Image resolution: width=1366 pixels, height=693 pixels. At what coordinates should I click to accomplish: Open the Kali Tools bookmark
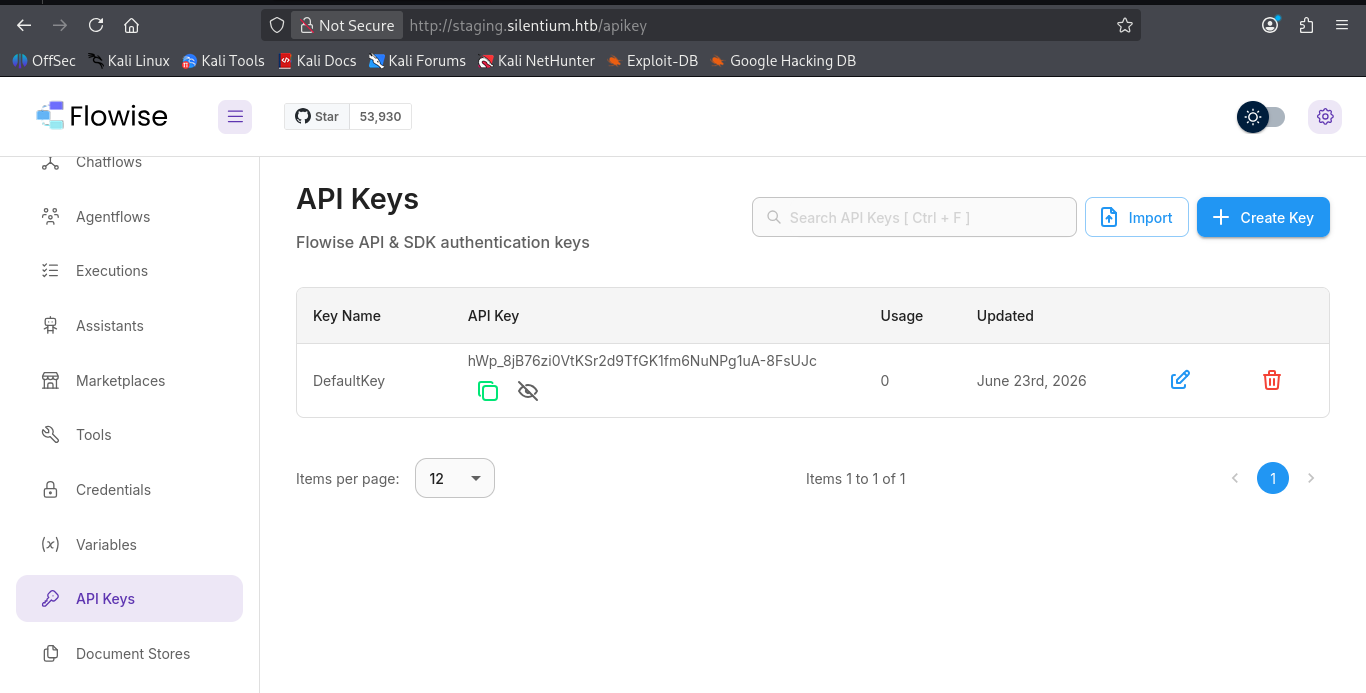coord(223,61)
